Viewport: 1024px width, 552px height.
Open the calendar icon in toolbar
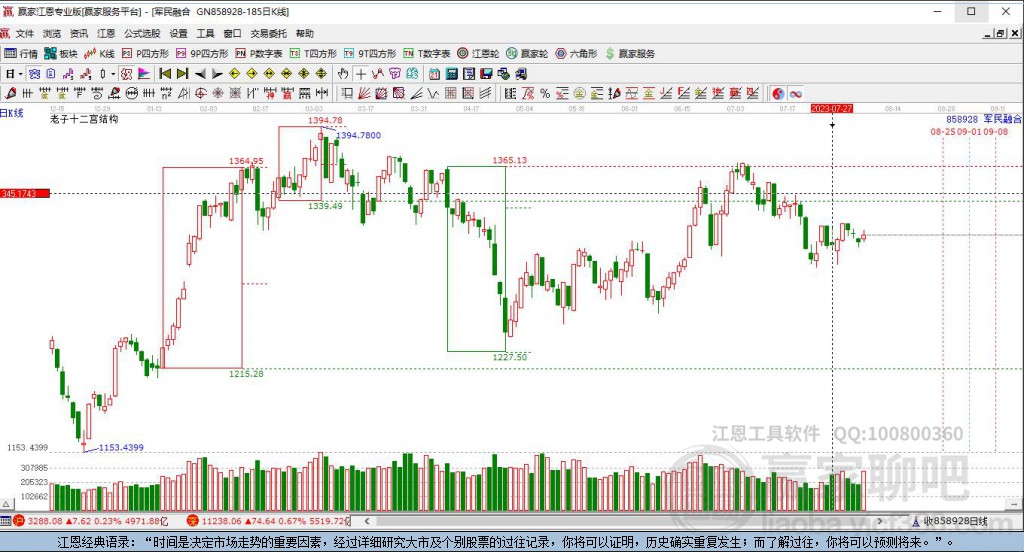pos(434,74)
